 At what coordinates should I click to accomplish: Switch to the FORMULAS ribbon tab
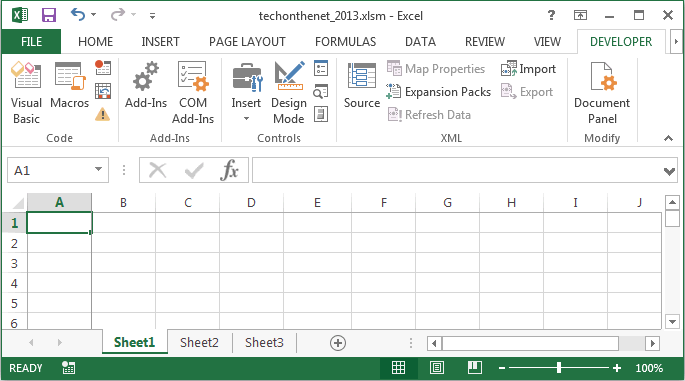(345, 42)
